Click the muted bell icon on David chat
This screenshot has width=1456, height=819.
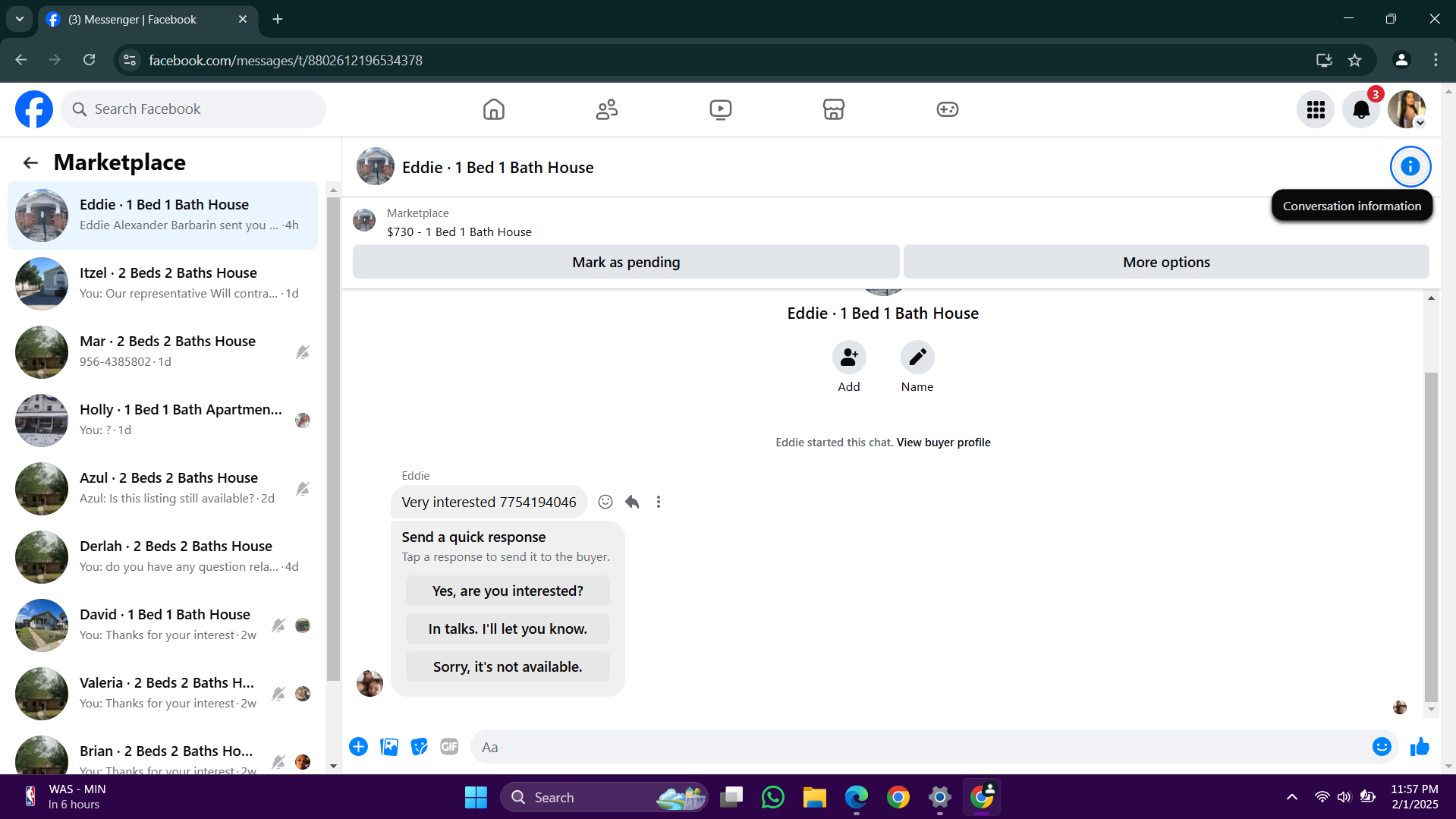coord(278,625)
